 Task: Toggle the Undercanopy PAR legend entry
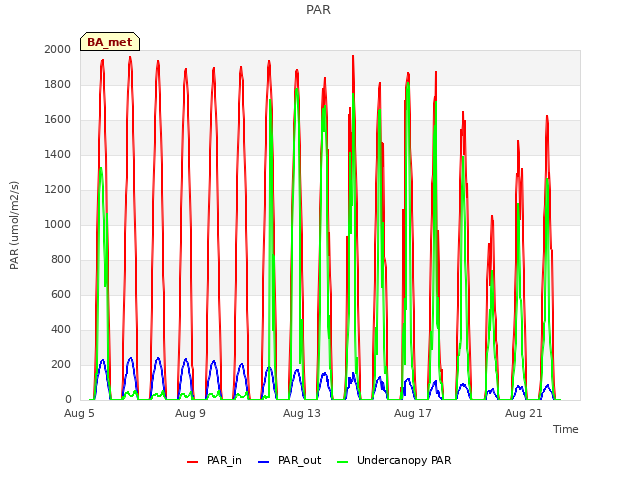click(394, 460)
